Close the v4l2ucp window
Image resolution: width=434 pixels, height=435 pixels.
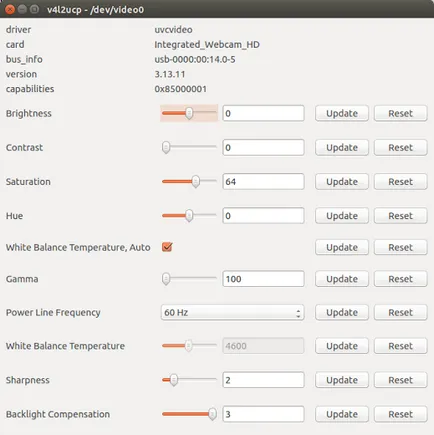(10, 9)
